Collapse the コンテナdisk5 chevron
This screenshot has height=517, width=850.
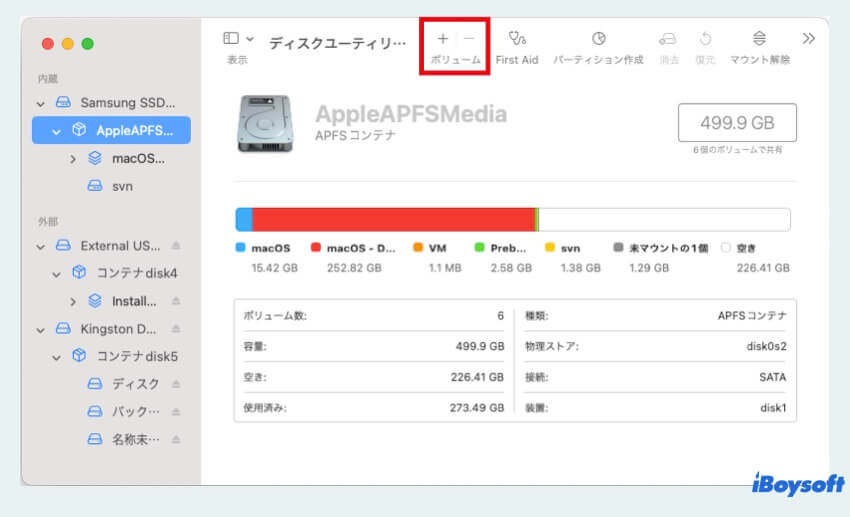56,357
